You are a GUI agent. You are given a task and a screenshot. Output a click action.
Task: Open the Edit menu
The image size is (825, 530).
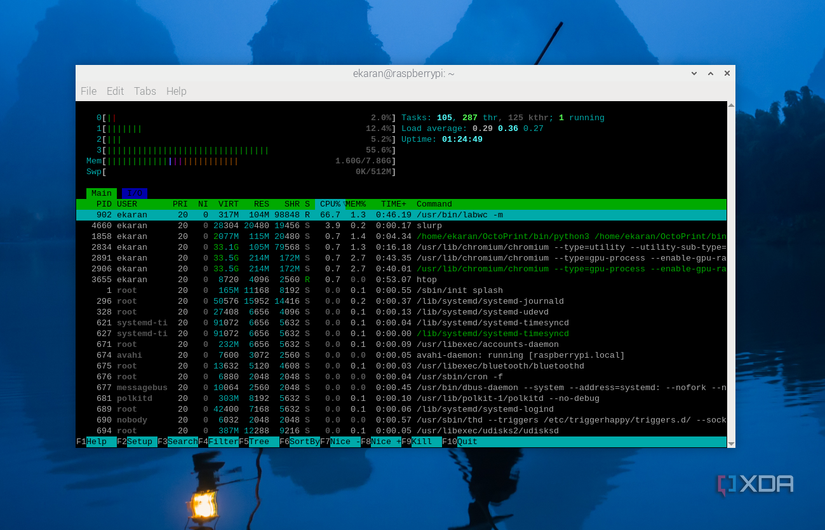coord(115,91)
